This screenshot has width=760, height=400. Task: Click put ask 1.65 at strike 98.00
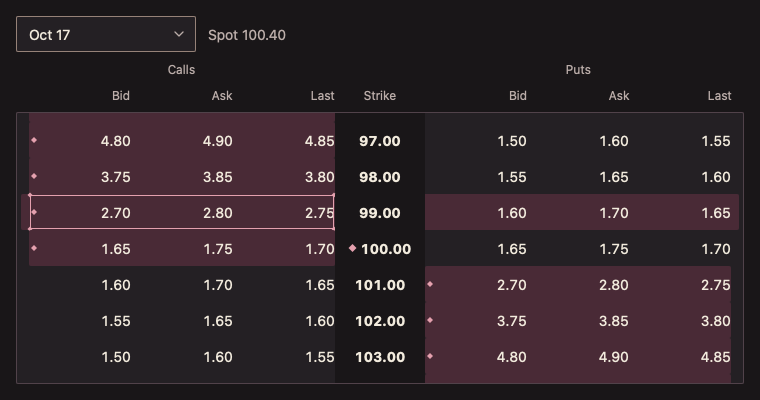614,177
